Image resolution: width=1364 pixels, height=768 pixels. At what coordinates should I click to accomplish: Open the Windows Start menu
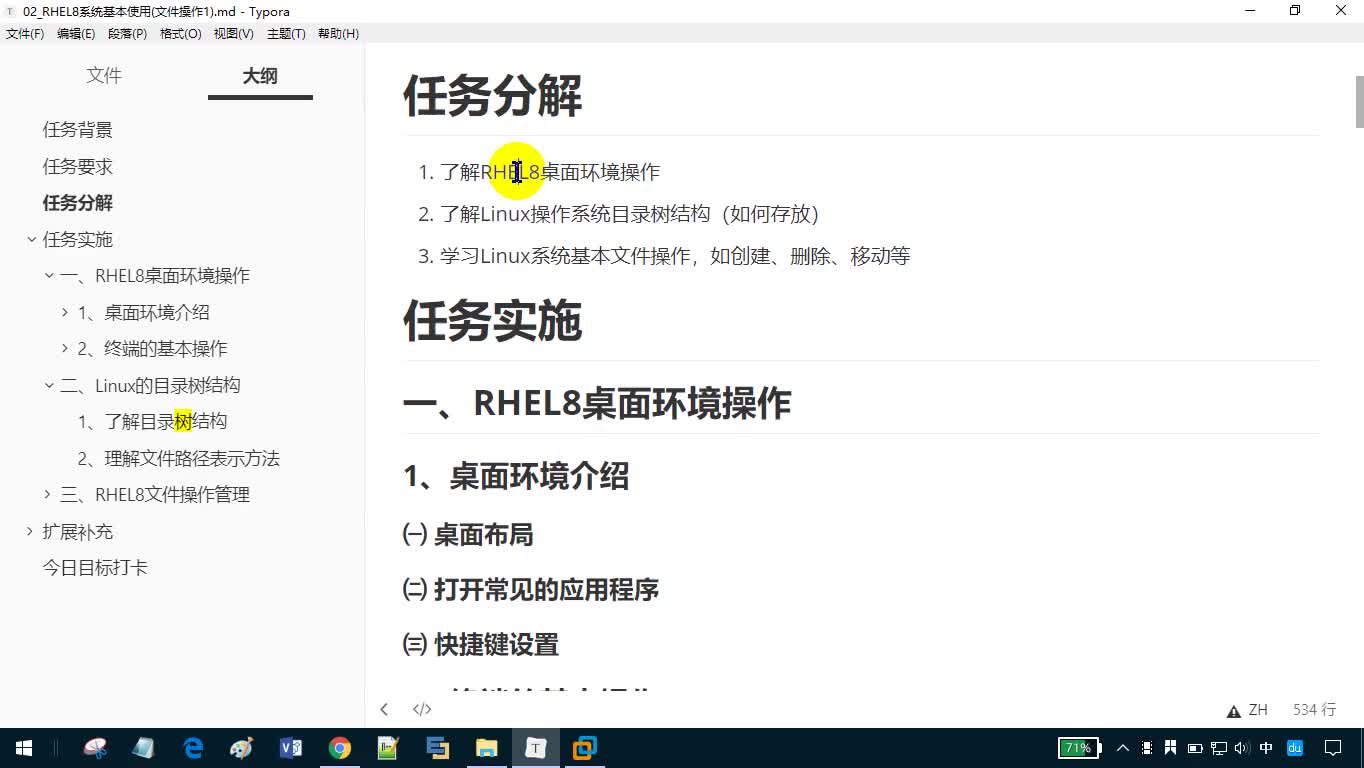[x=24, y=748]
